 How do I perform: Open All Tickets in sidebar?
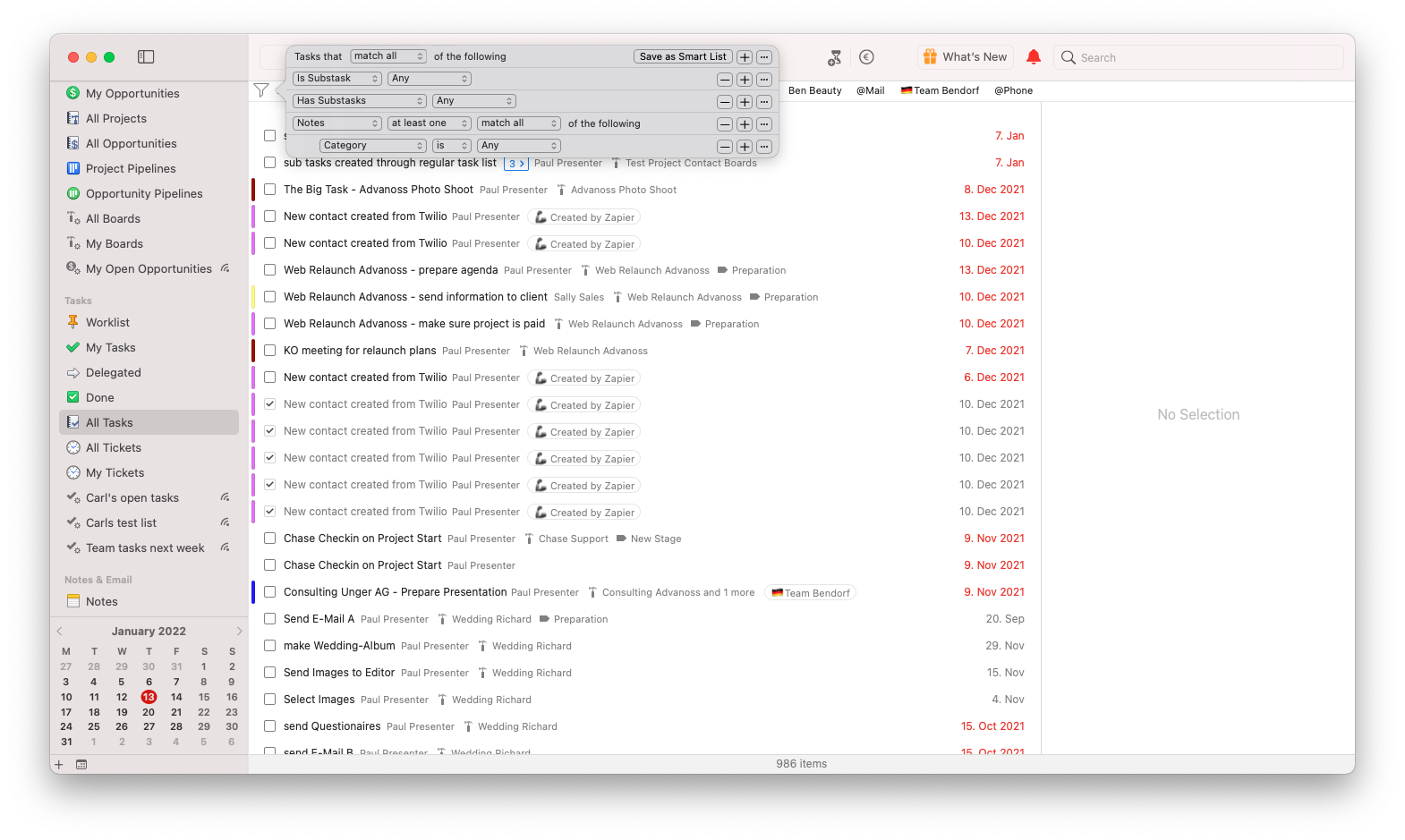114,447
